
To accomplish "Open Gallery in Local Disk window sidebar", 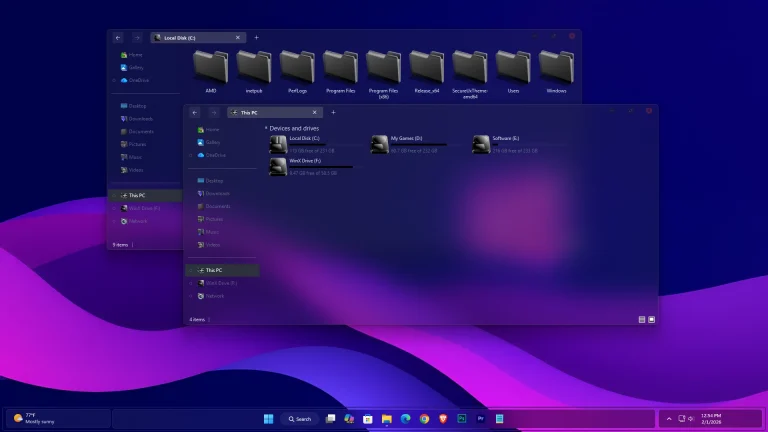I will pos(132,68).
